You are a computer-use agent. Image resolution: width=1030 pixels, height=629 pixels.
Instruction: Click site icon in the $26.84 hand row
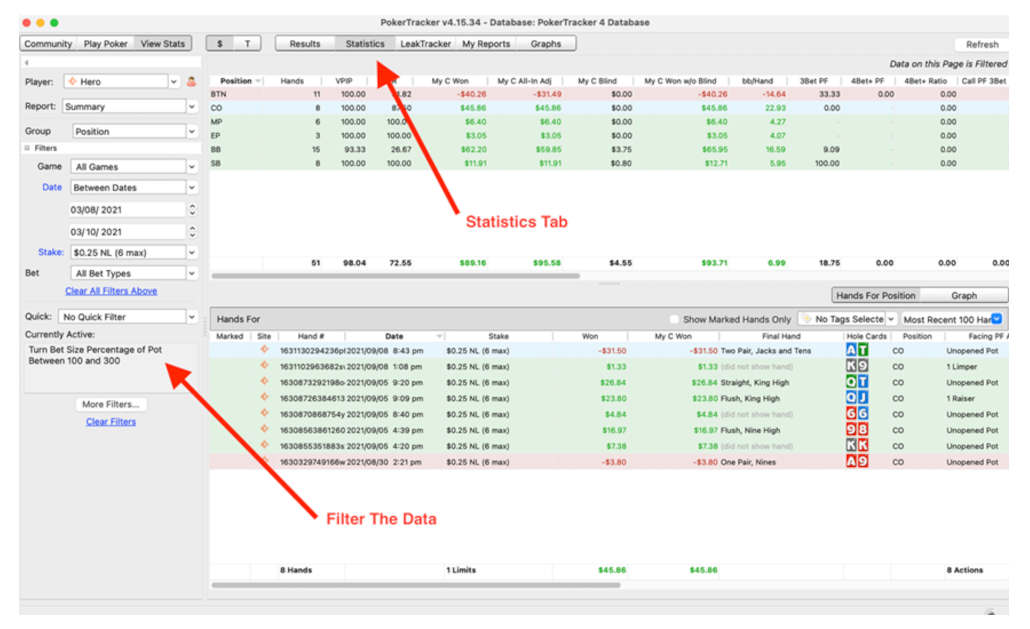pos(264,381)
